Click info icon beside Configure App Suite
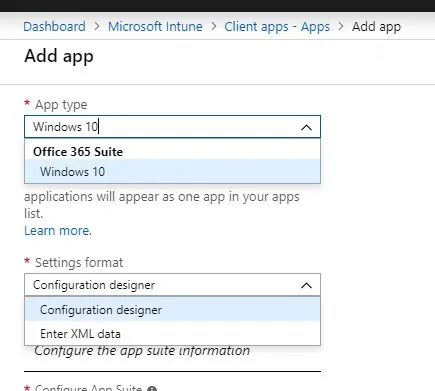The width and height of the screenshot is (435, 391). (152, 389)
